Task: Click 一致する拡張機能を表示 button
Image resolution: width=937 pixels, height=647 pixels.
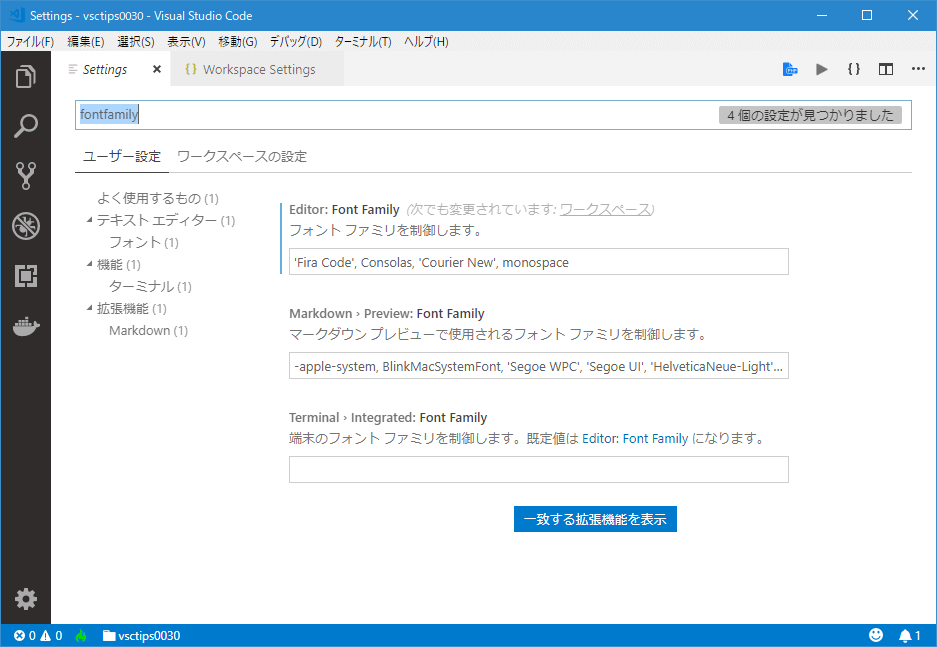Action: coord(595,519)
